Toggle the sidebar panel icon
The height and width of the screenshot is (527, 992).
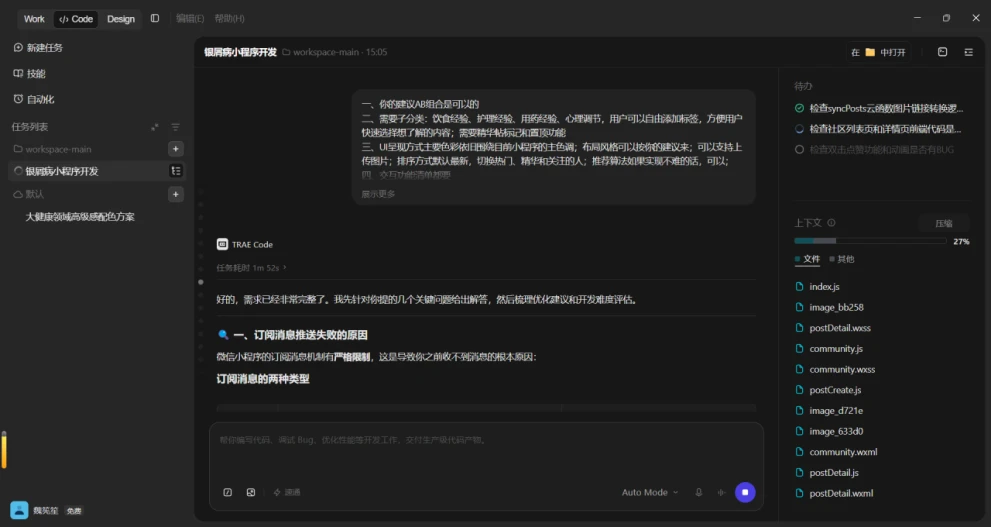click(155, 18)
